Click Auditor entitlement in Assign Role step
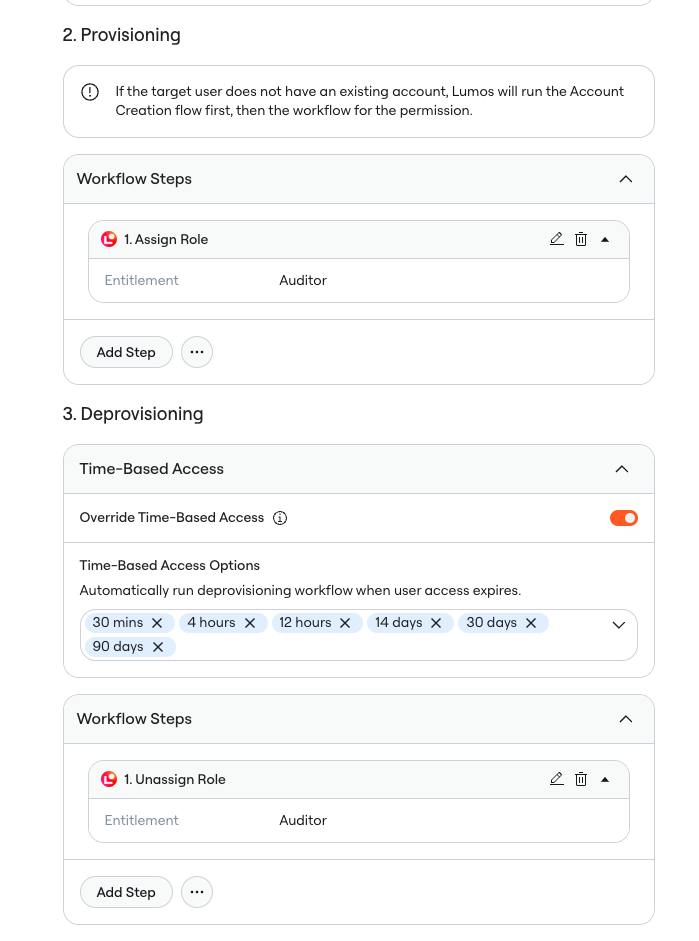The height and width of the screenshot is (941, 699). 303,280
